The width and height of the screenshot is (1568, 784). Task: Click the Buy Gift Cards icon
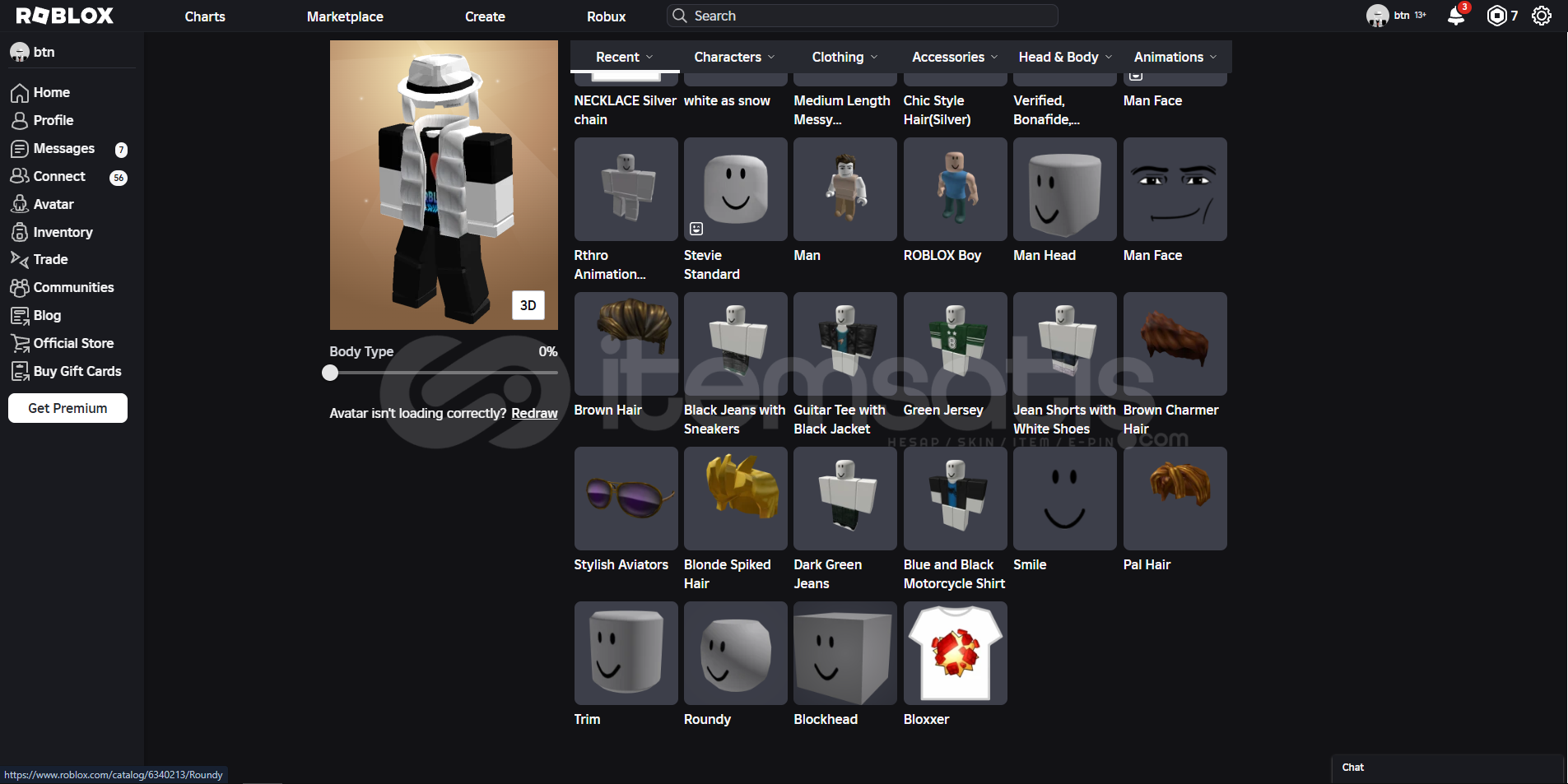click(20, 371)
